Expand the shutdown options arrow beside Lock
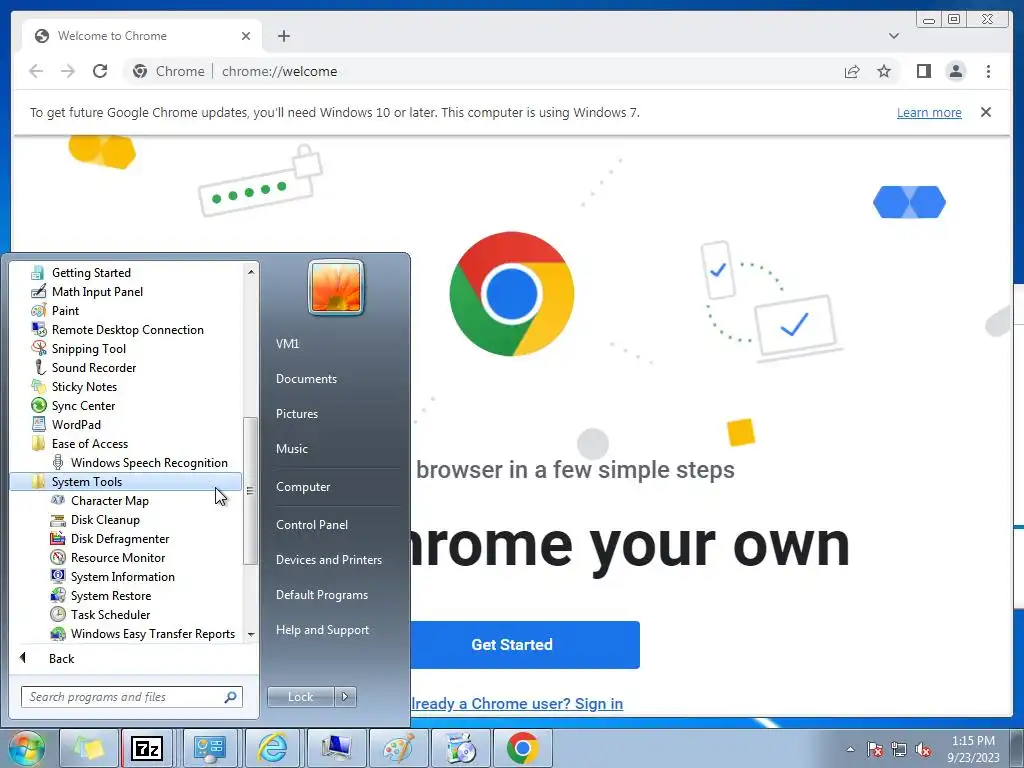 345,697
